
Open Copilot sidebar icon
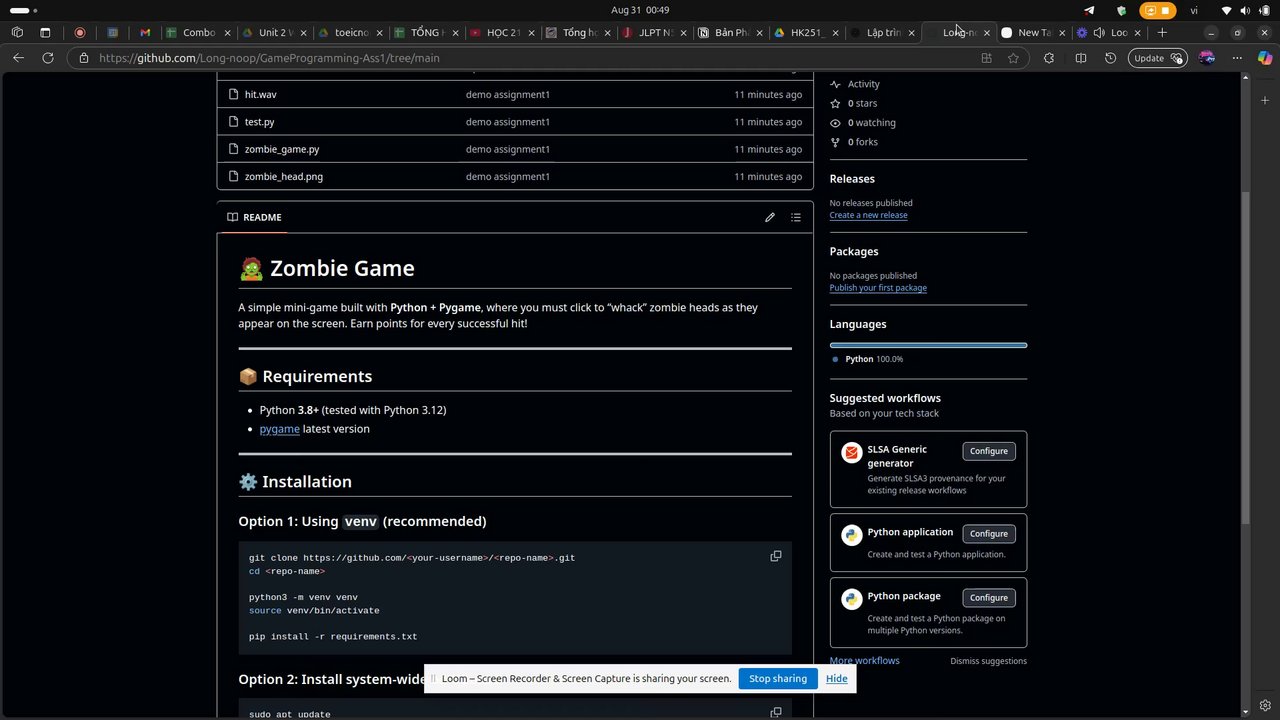(1265, 58)
